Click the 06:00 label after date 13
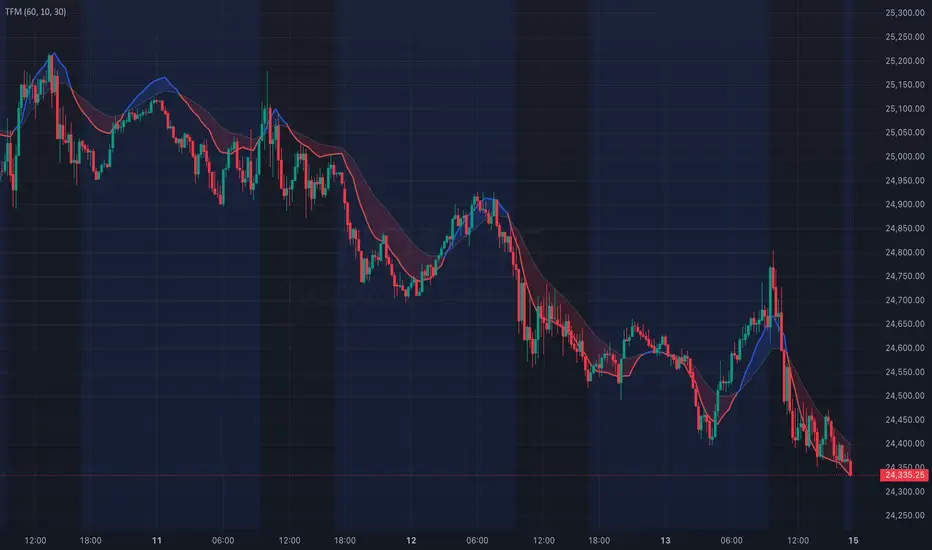 731,540
